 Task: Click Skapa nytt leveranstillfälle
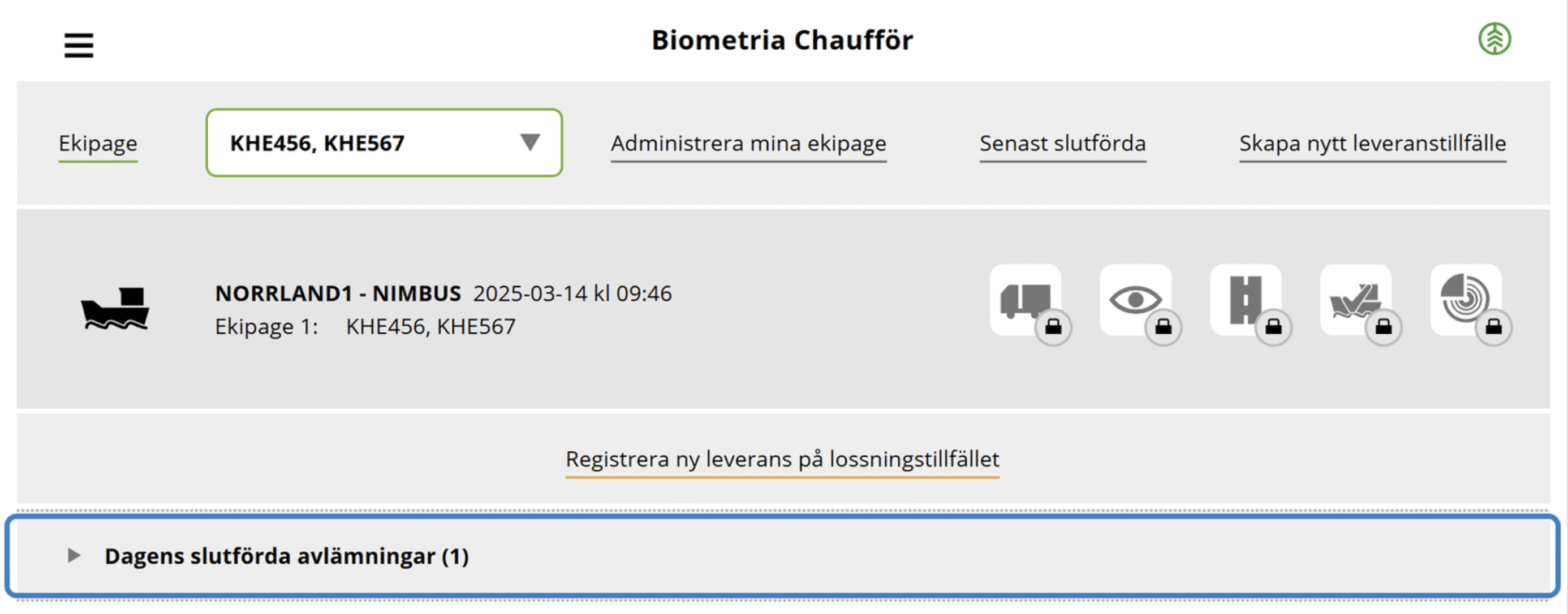coord(1373,144)
